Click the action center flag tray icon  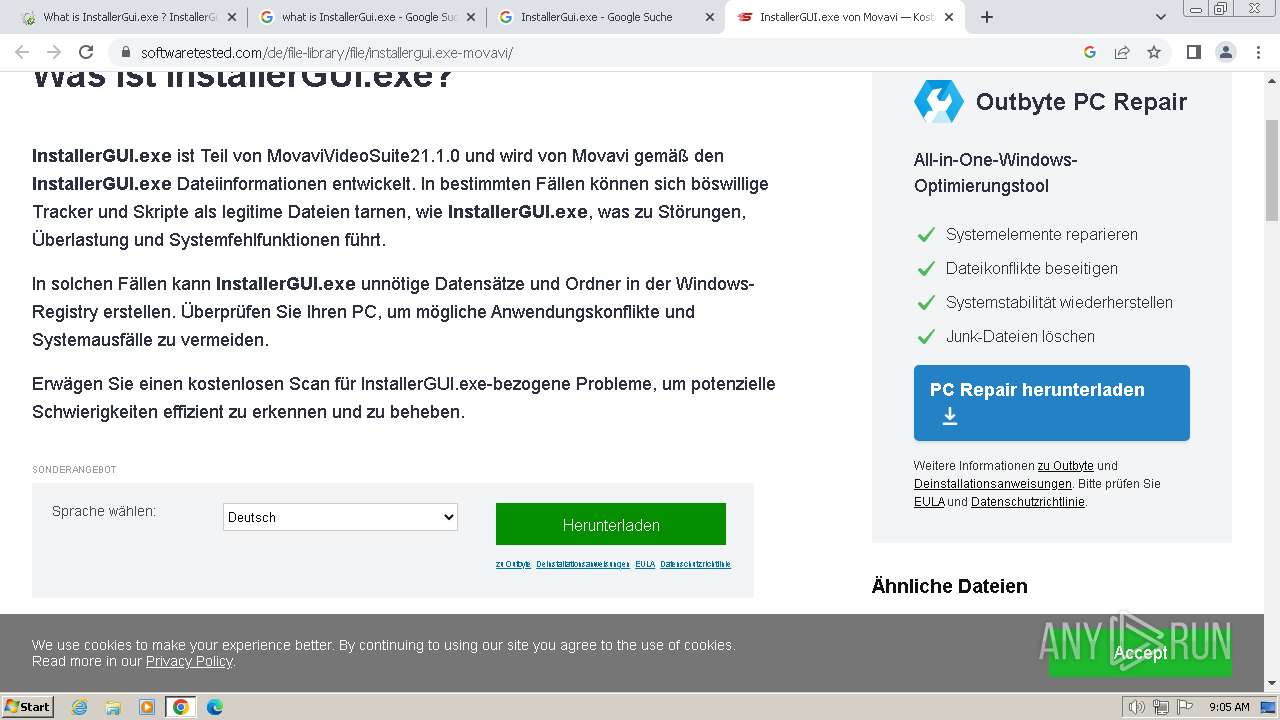tap(1185, 707)
